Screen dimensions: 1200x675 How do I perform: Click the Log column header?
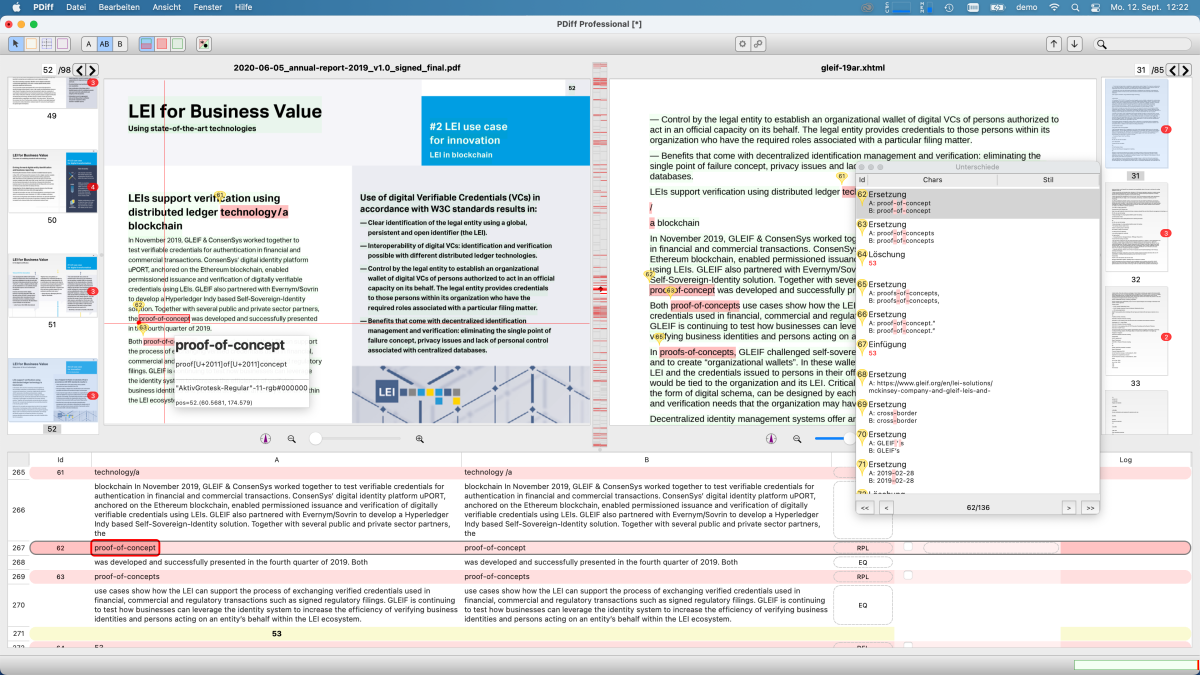coord(1125,459)
